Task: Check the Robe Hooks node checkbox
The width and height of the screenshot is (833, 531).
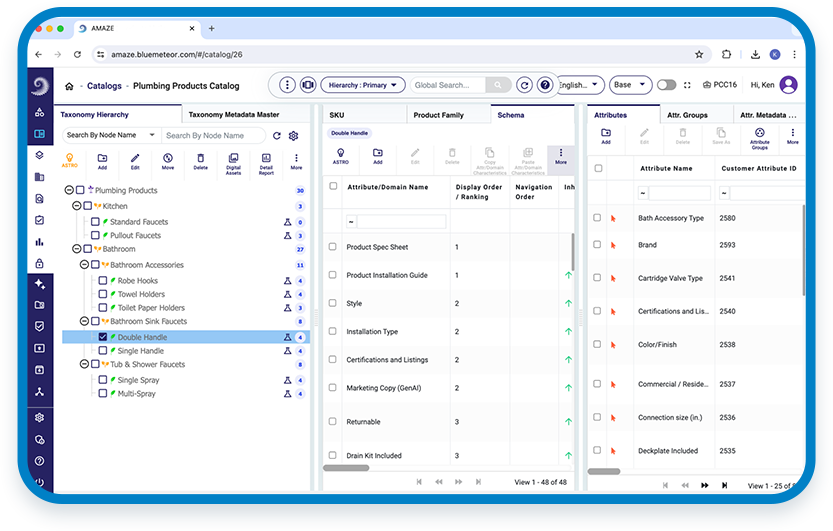Action: point(103,280)
